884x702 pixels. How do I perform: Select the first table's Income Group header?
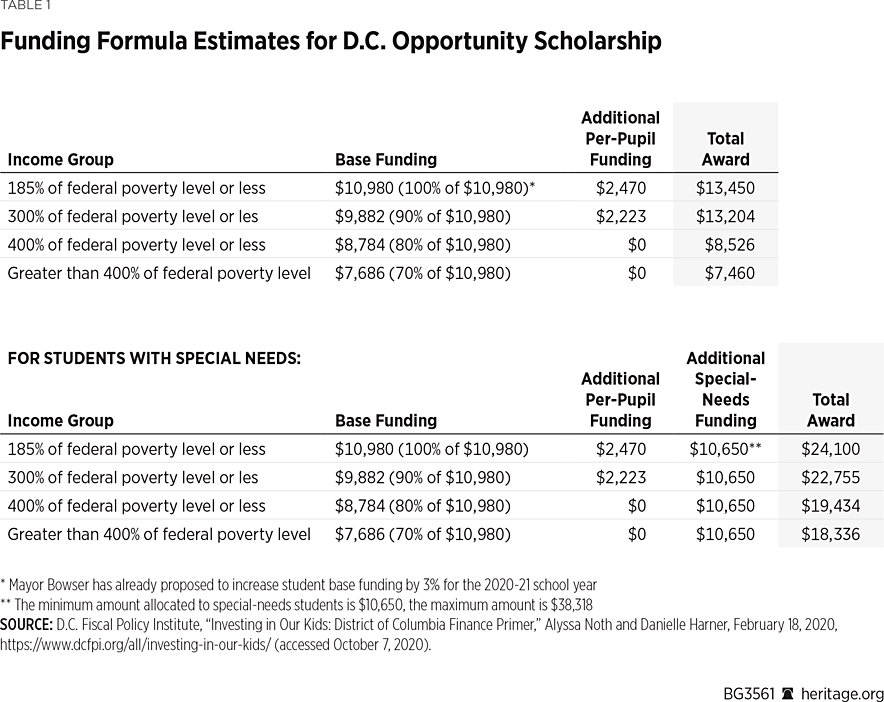(61, 160)
